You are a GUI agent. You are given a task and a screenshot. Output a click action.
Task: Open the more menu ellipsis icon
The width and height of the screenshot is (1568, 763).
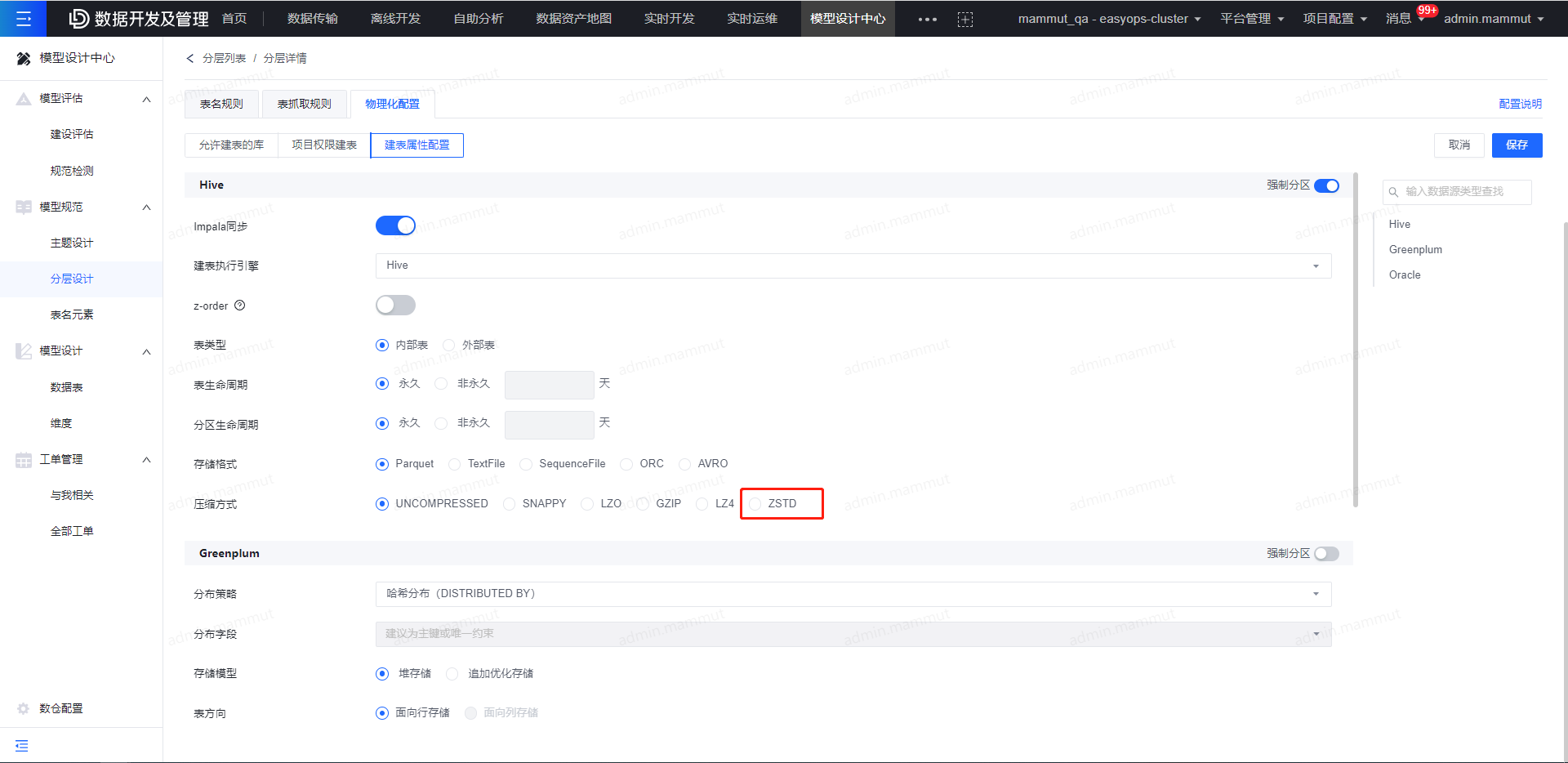coord(927,19)
